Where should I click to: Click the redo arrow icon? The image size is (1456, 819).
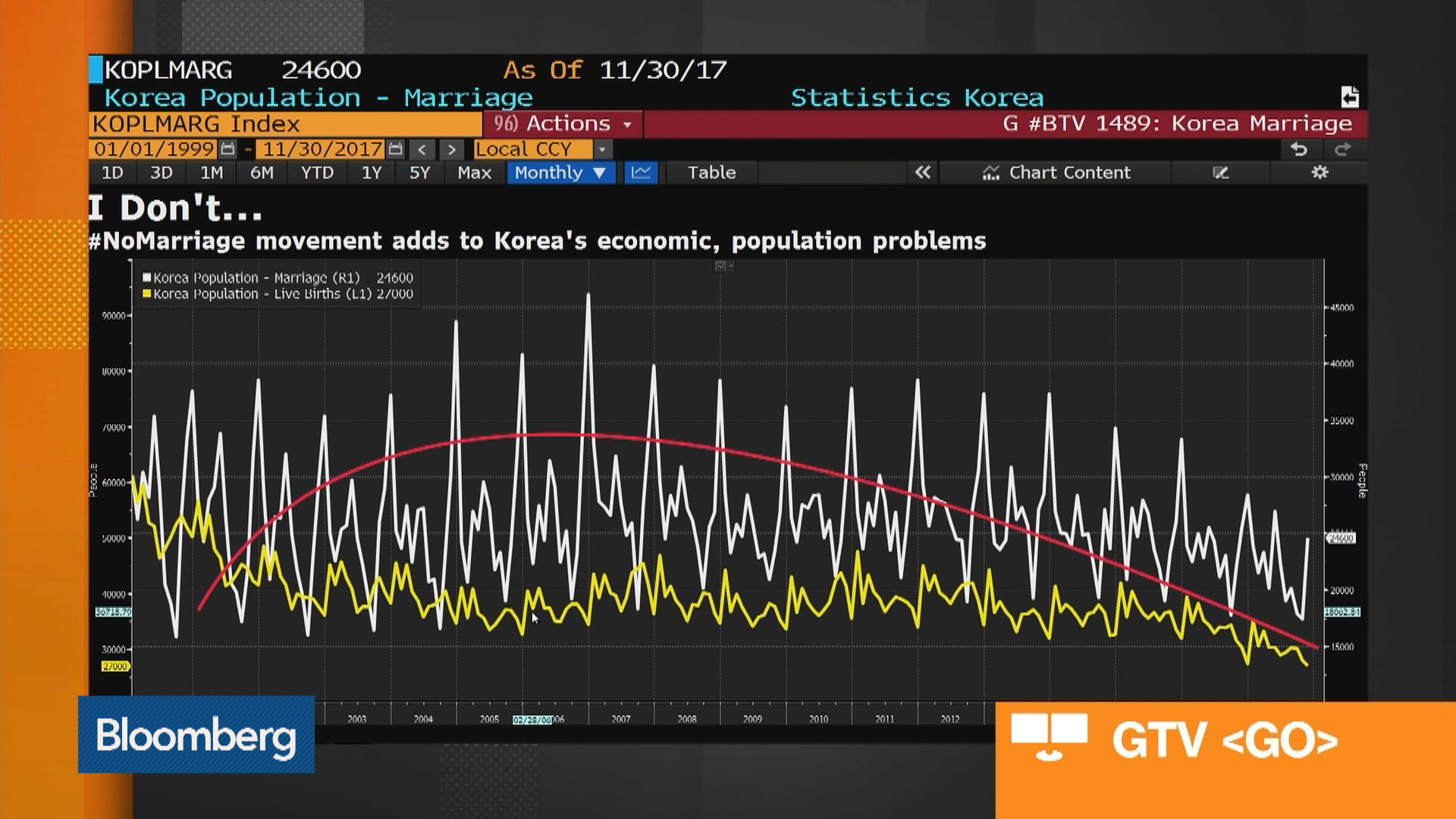1342,149
